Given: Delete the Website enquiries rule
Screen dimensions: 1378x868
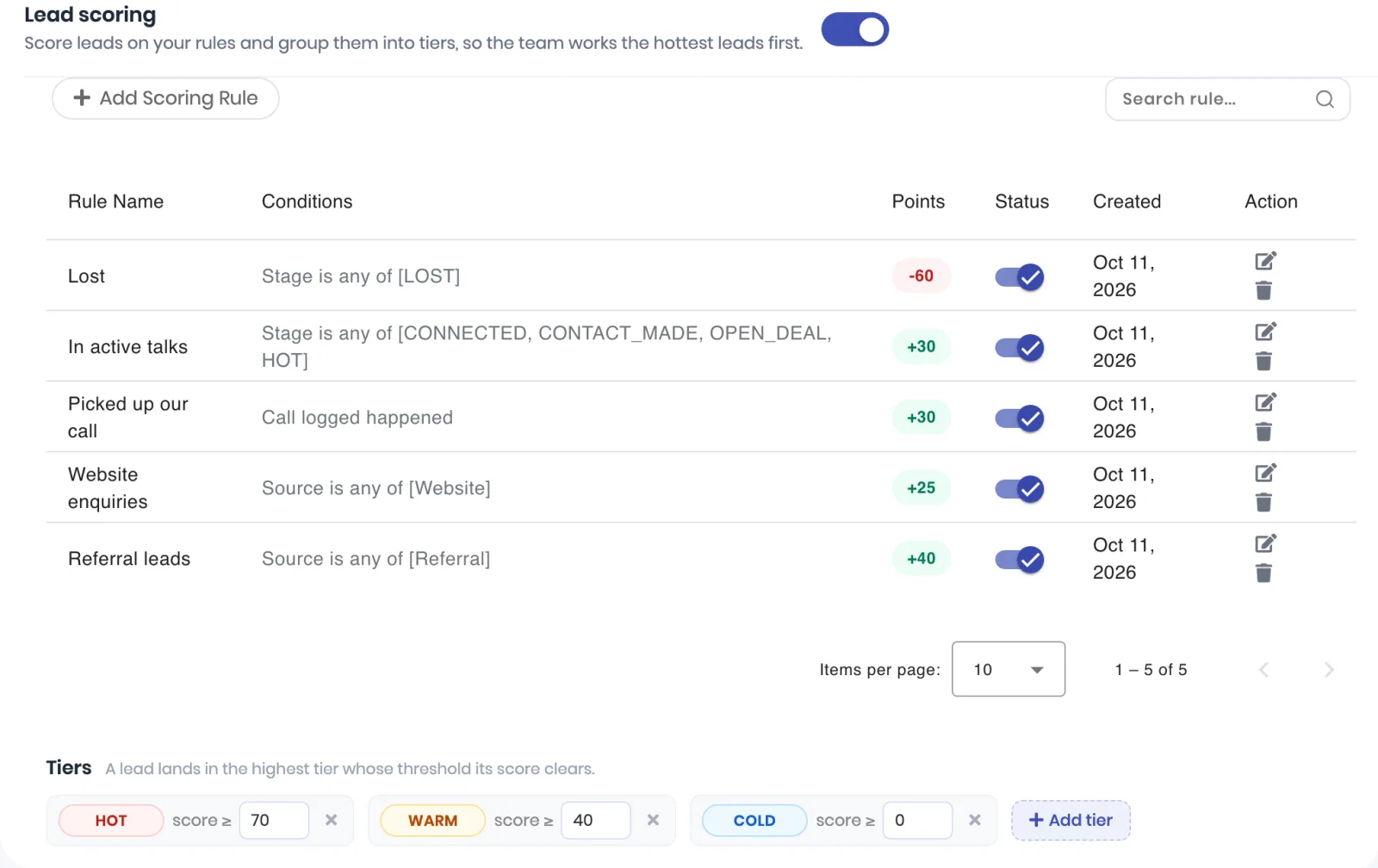Looking at the screenshot, I should [x=1263, y=502].
